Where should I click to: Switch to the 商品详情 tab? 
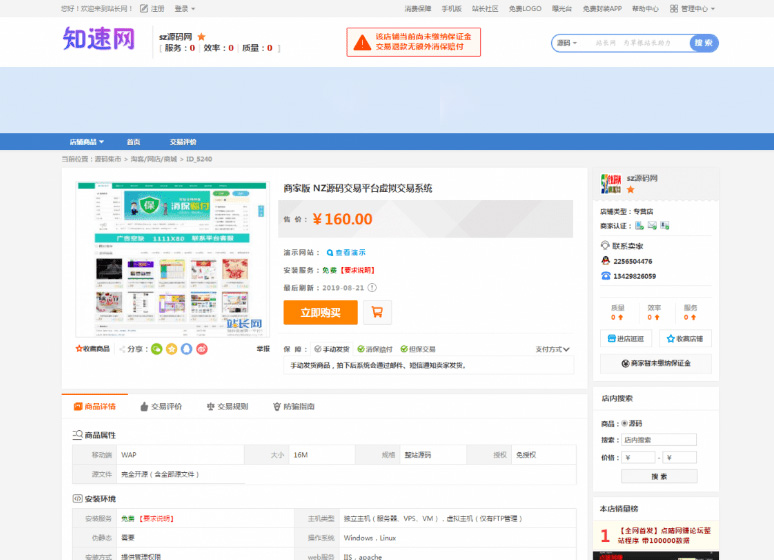95,406
